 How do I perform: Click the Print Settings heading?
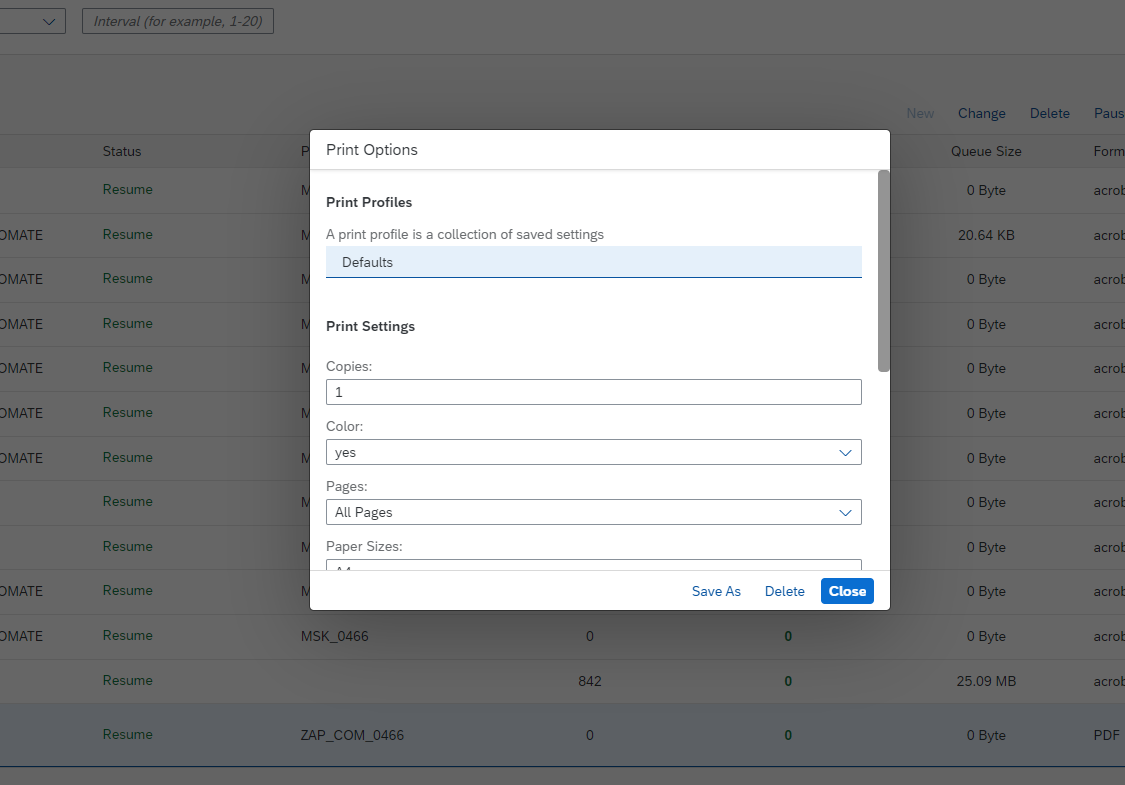pos(370,326)
